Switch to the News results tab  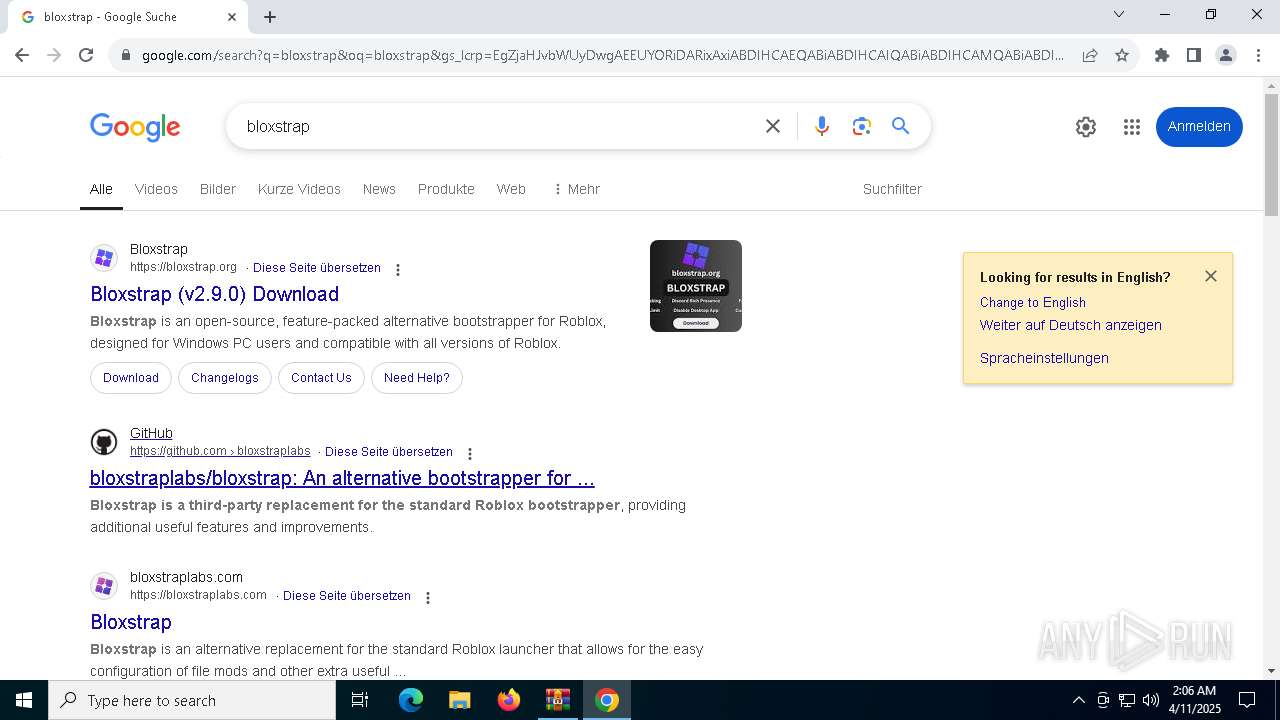pos(379,189)
